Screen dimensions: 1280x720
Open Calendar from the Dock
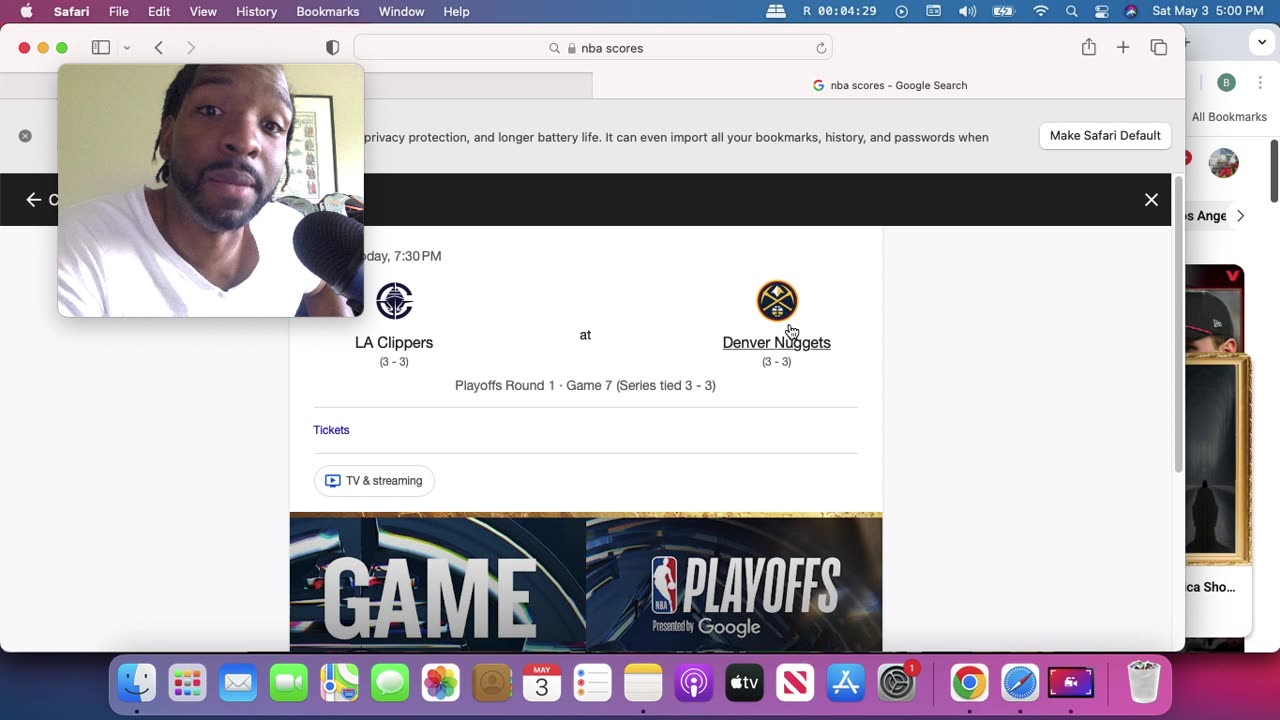coord(542,683)
